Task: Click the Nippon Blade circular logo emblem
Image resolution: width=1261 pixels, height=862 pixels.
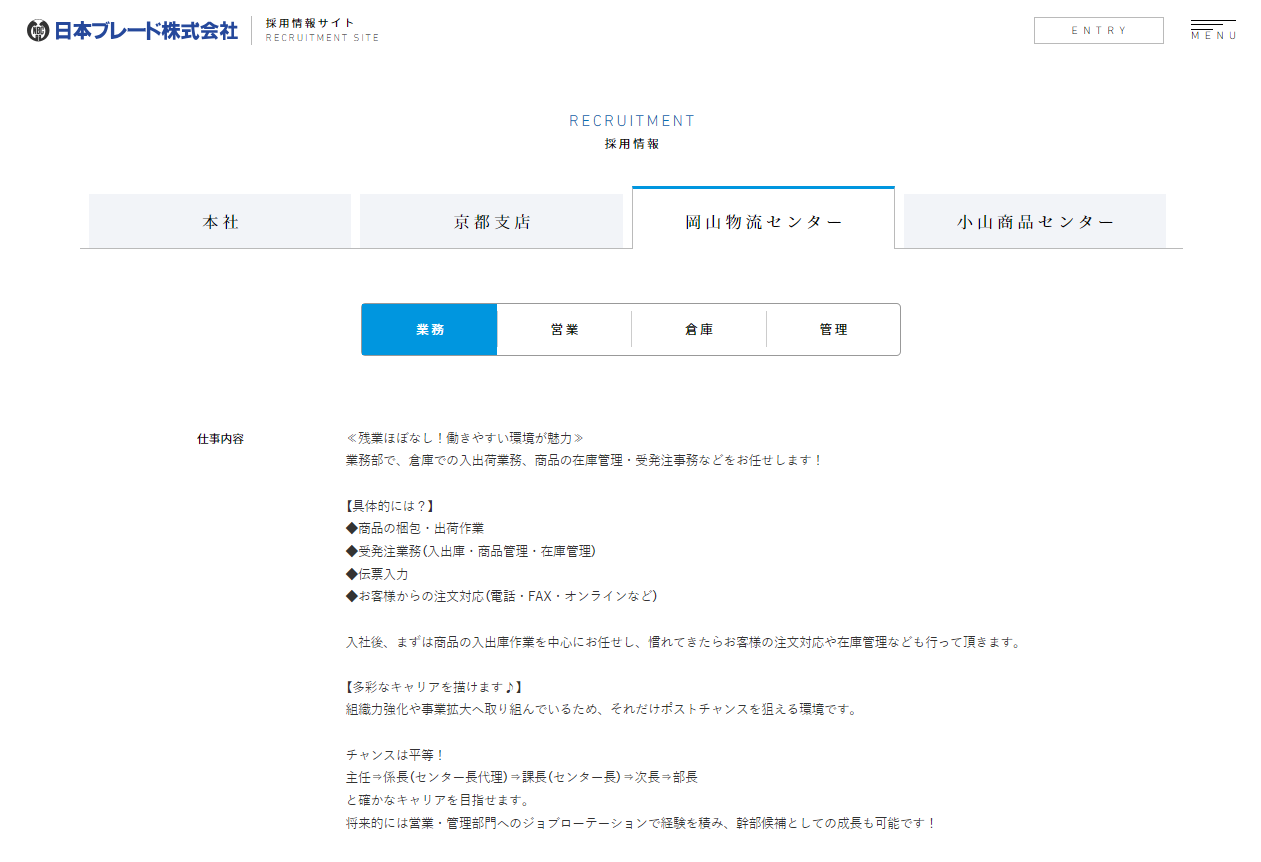Action: [38, 31]
